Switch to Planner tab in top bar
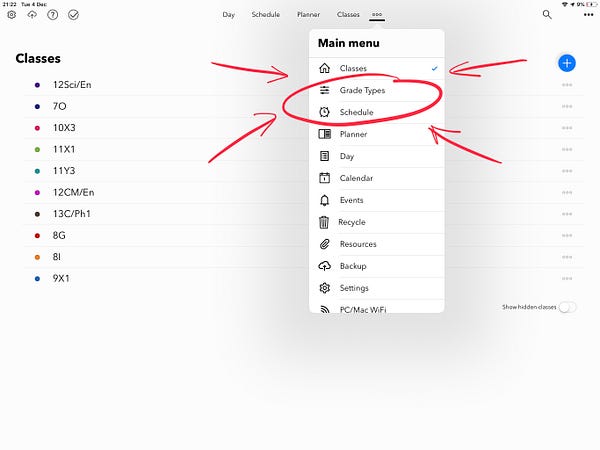Viewport: 600px width, 450px height. click(308, 15)
